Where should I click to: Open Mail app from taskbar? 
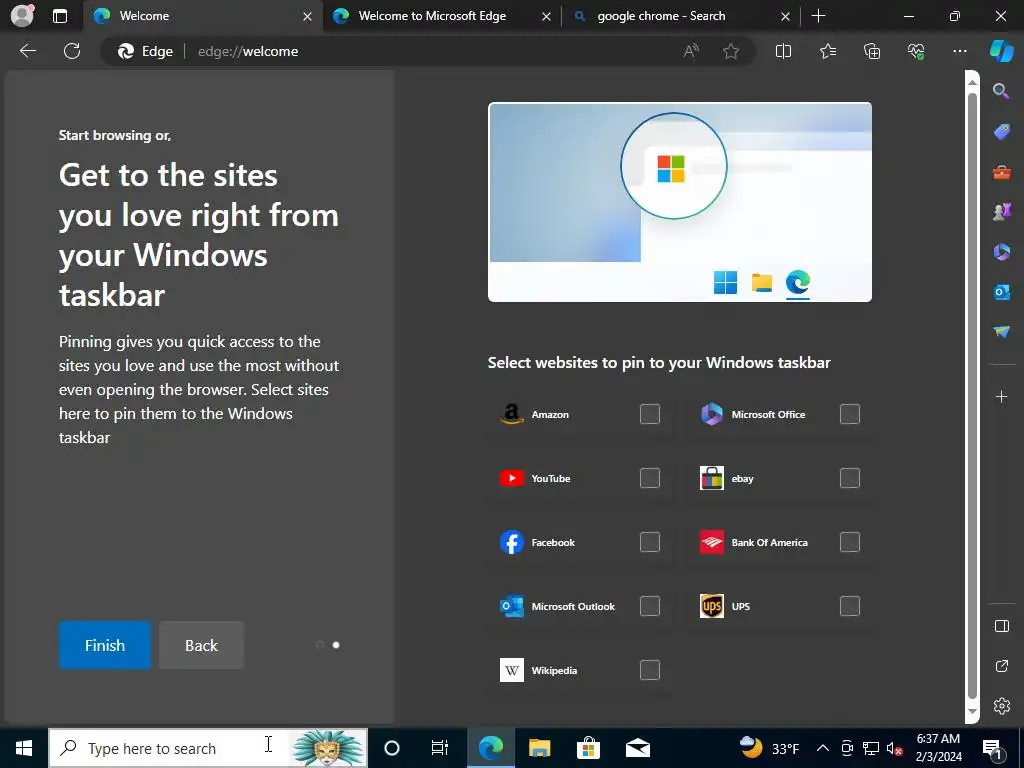[637, 748]
